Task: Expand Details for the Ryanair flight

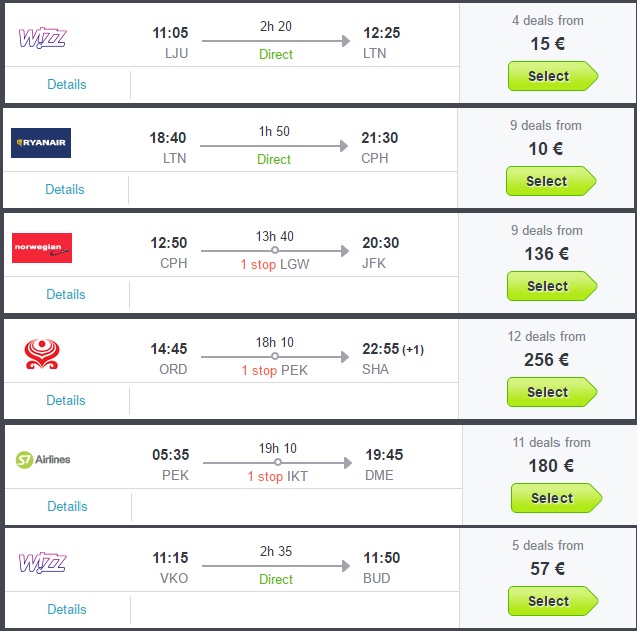Action: [x=65, y=189]
